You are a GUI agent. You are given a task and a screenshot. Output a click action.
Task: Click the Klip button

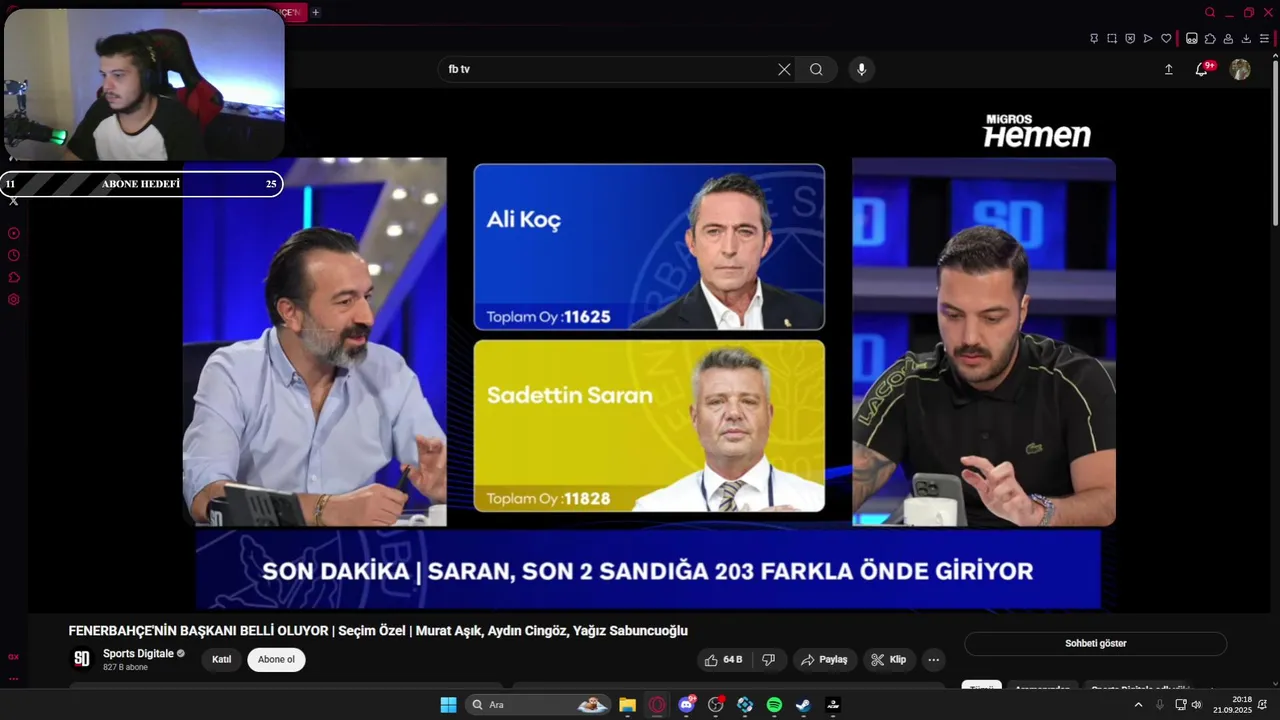[888, 660]
